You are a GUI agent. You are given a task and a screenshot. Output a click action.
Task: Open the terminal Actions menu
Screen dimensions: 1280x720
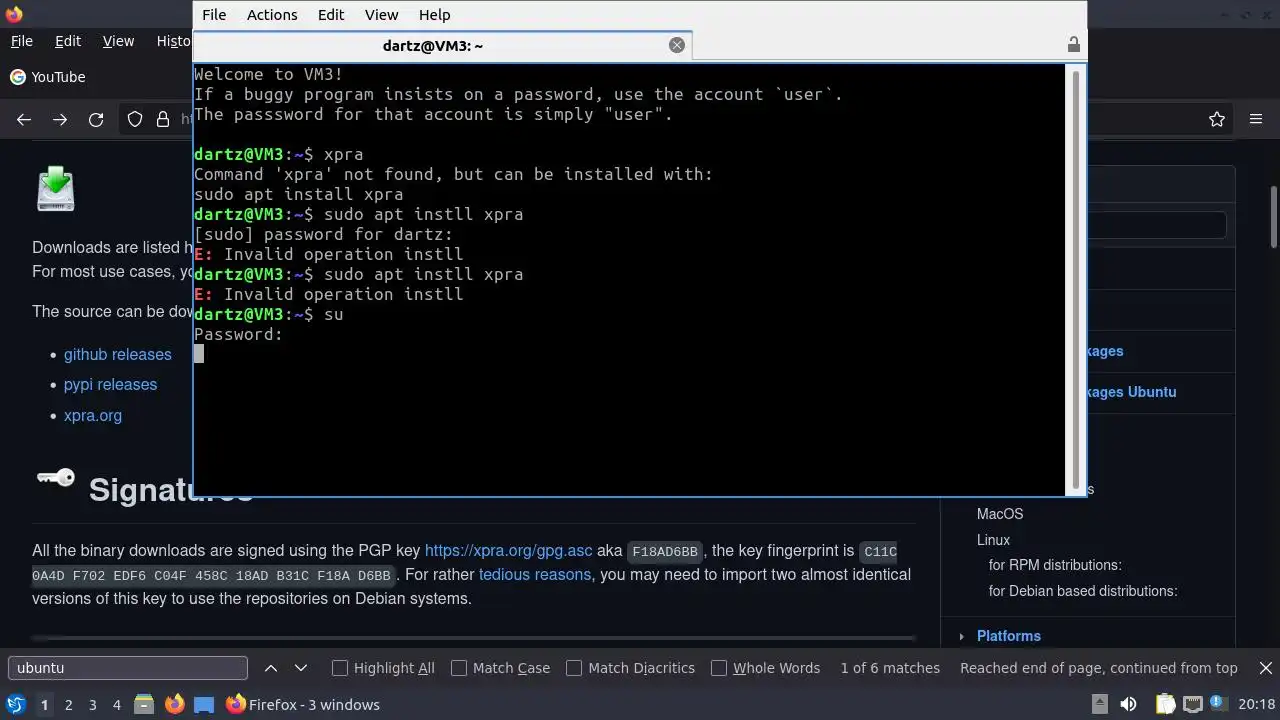click(272, 15)
